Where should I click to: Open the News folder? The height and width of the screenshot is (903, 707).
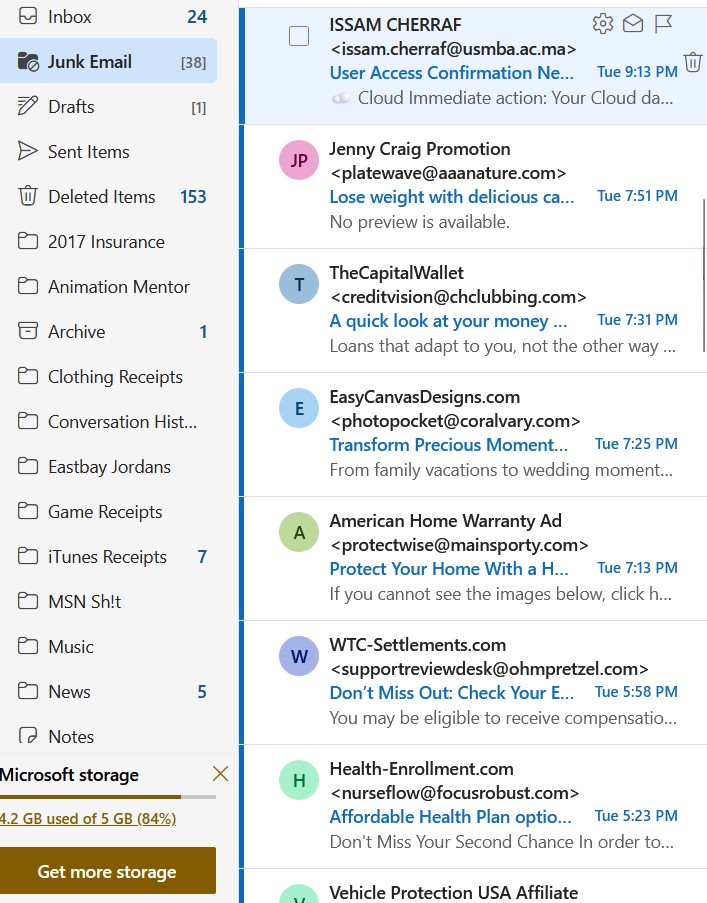coord(108,691)
